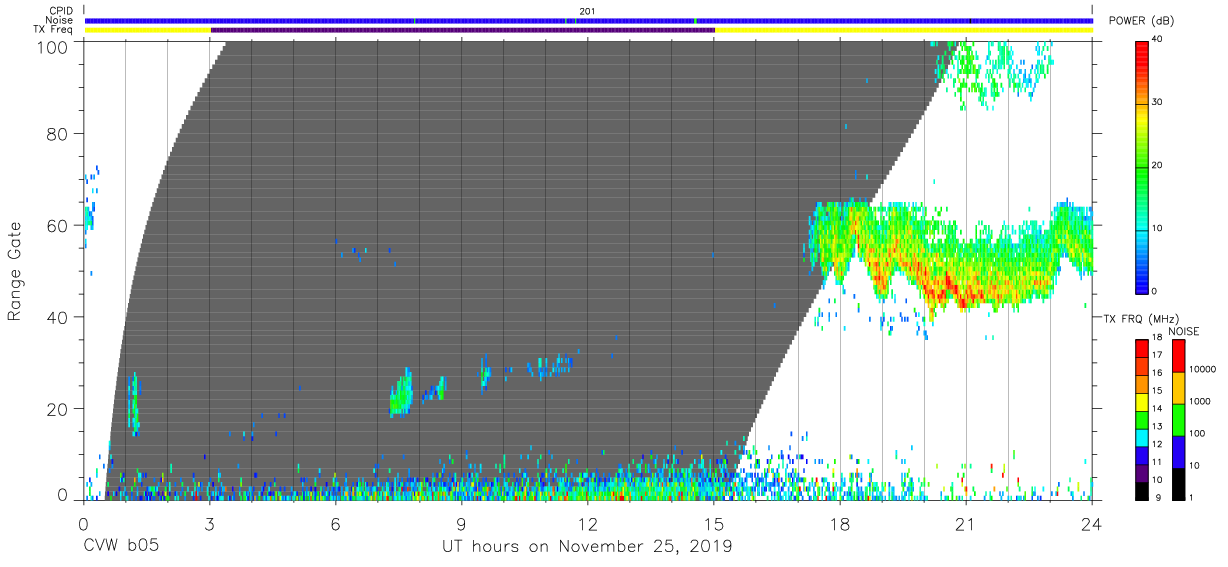Viewport: 1228px width, 567px height.
Task: Click the green 13–14 MHz swatch in TX FRQ legend
Action: [x=1142, y=419]
